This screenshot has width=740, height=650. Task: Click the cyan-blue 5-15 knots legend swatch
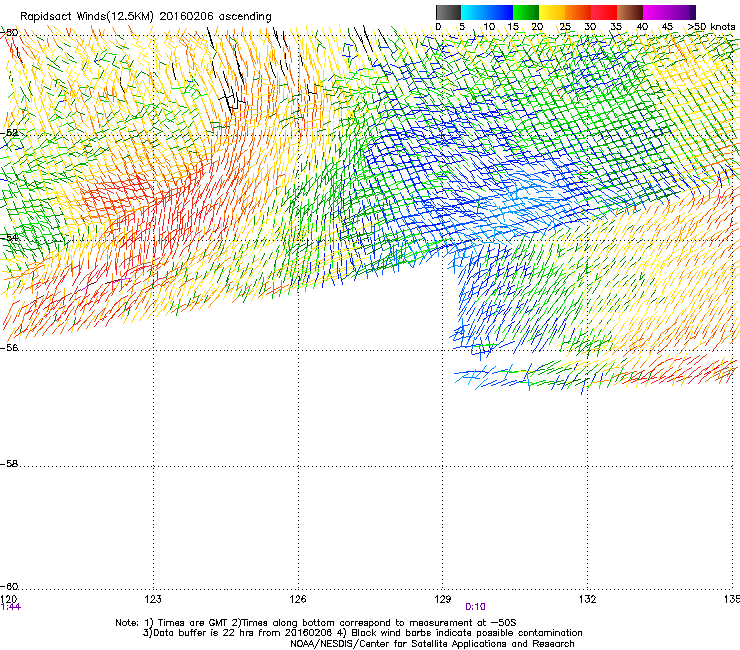[x=487, y=12]
